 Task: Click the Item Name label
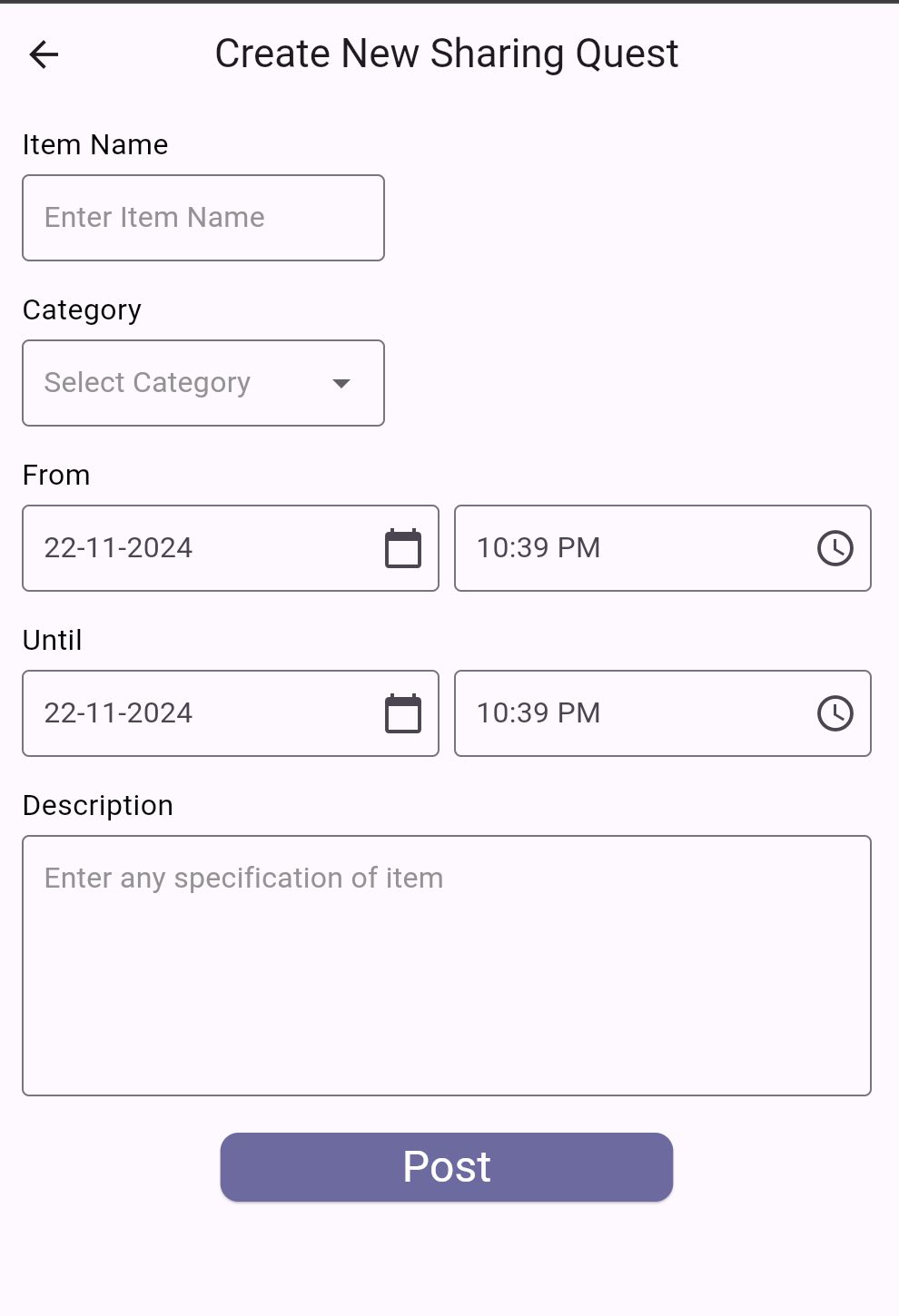(95, 145)
